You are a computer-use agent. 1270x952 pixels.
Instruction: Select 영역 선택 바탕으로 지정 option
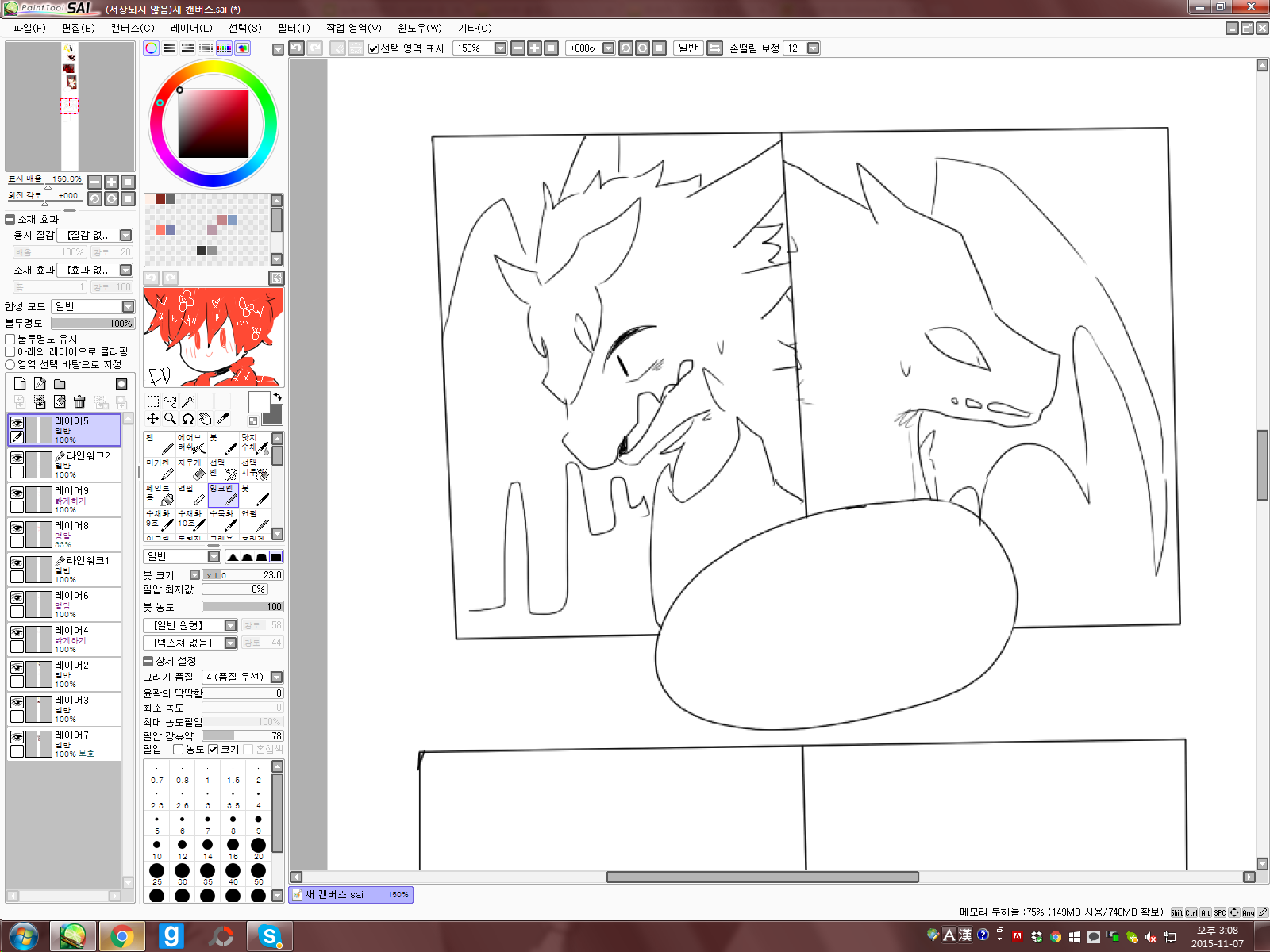[x=10, y=364]
